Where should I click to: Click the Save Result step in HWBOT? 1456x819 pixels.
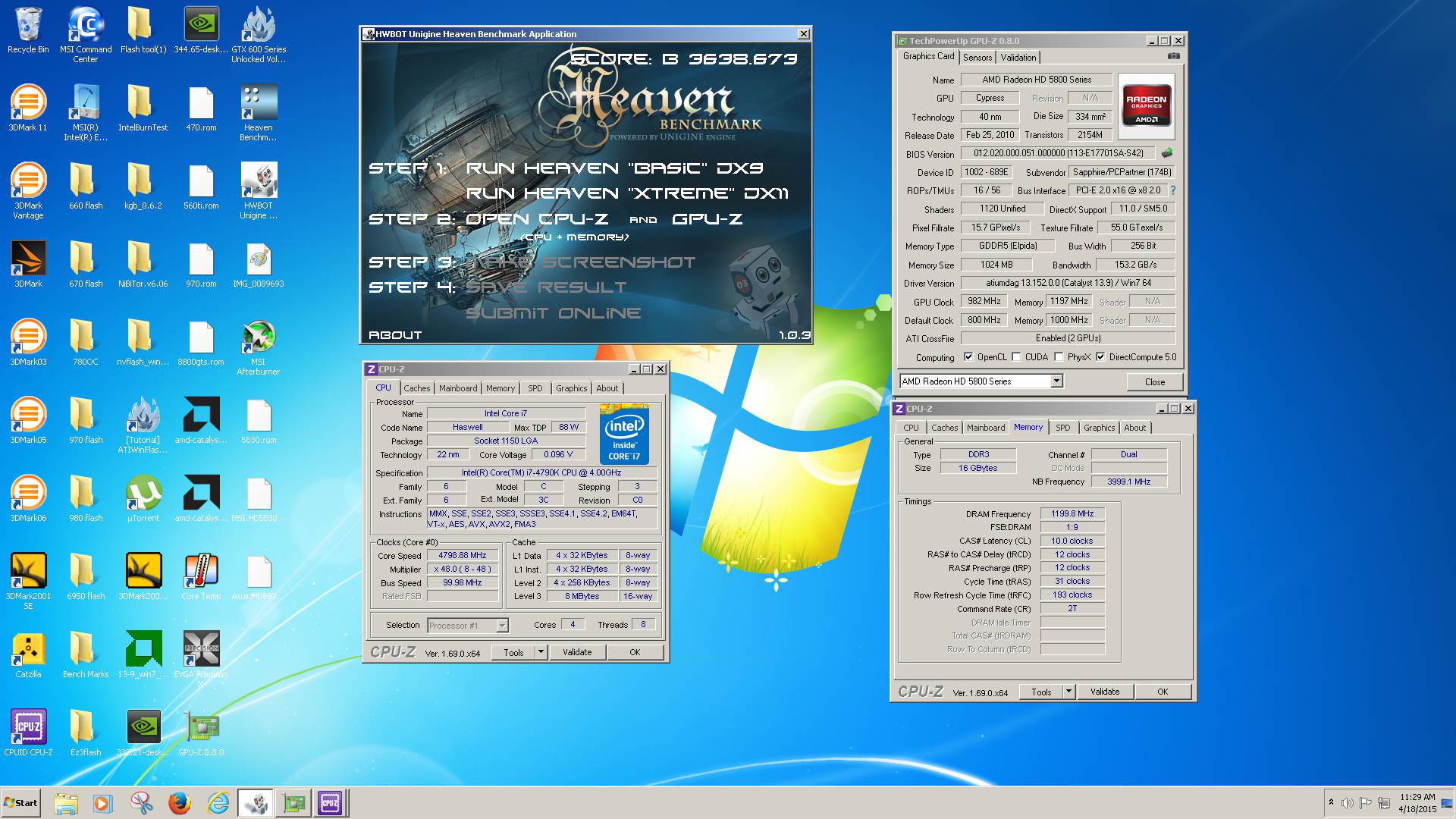coord(546,288)
